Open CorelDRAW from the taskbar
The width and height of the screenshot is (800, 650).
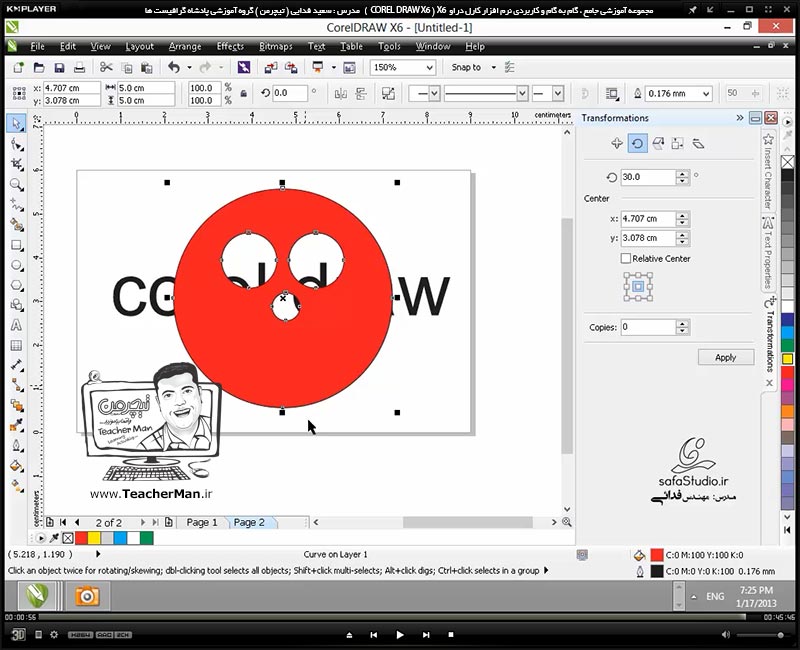[38, 595]
